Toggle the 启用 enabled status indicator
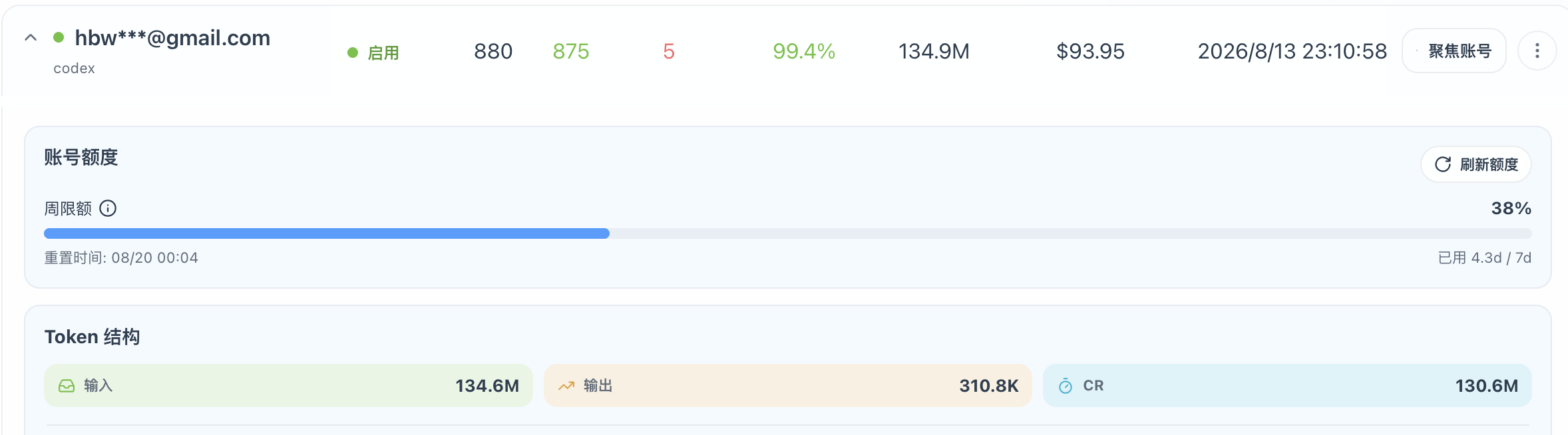Viewport: 1568px width, 435px height. pyautogui.click(x=374, y=53)
